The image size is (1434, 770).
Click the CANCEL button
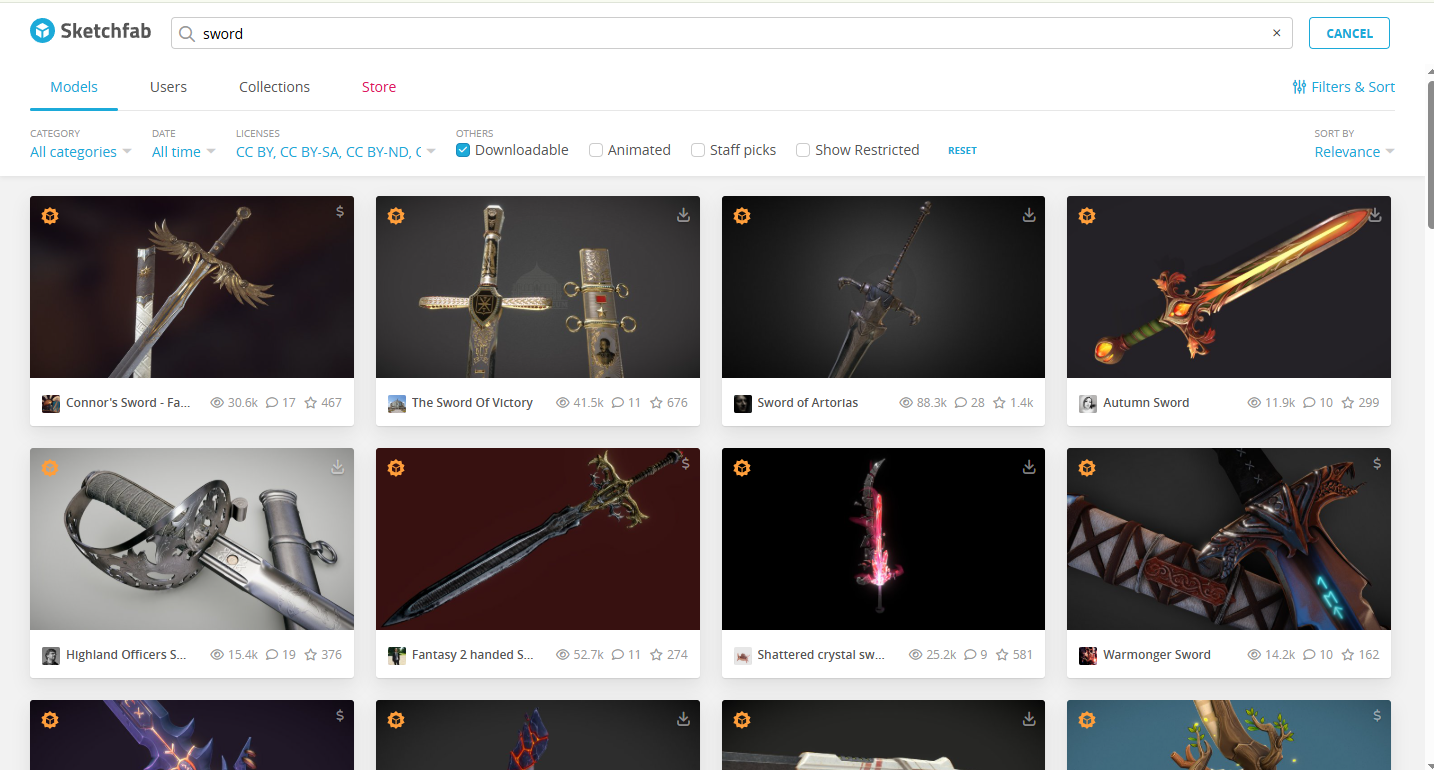pyautogui.click(x=1349, y=33)
